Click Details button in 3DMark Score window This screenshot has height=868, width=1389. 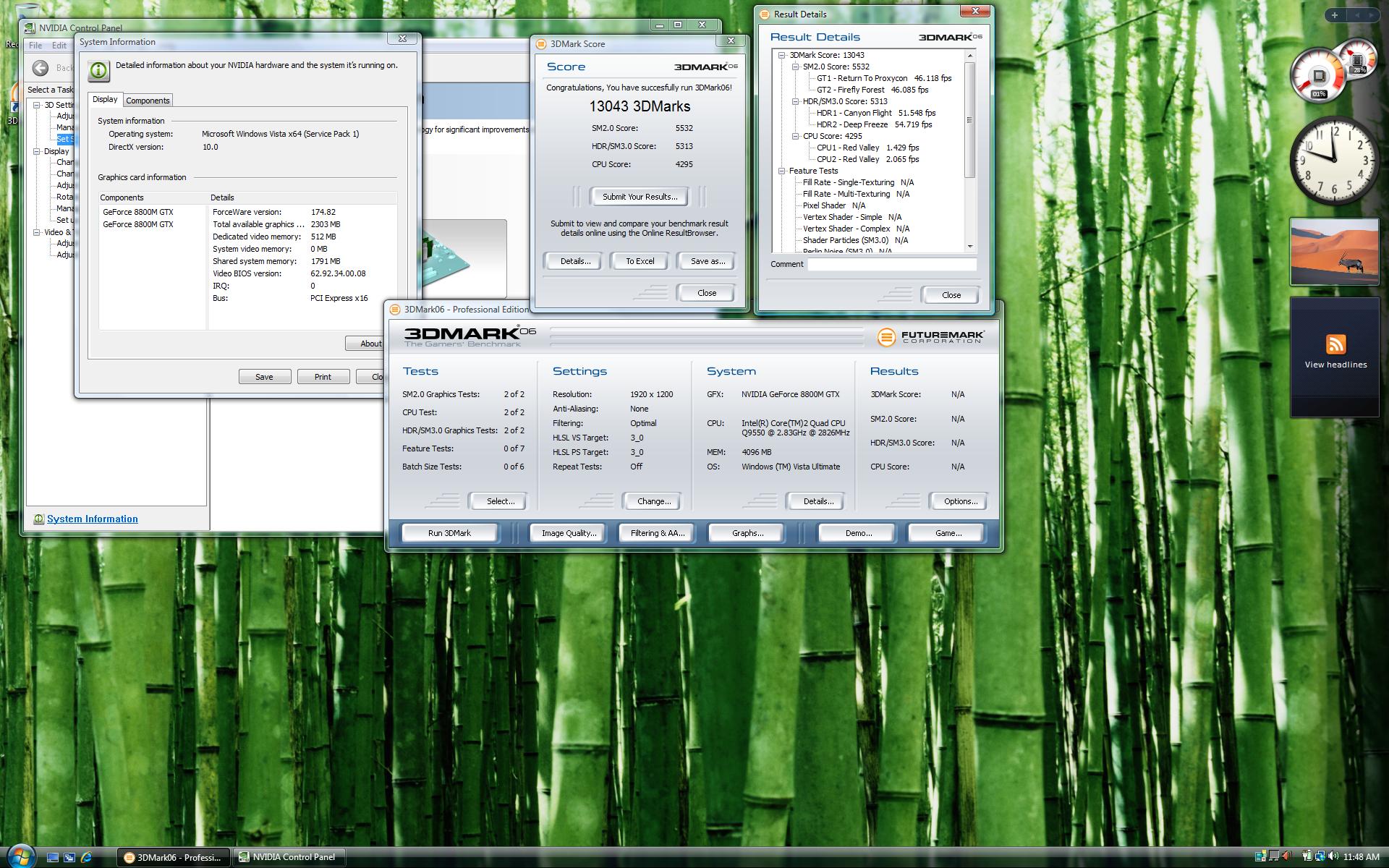[x=574, y=261]
